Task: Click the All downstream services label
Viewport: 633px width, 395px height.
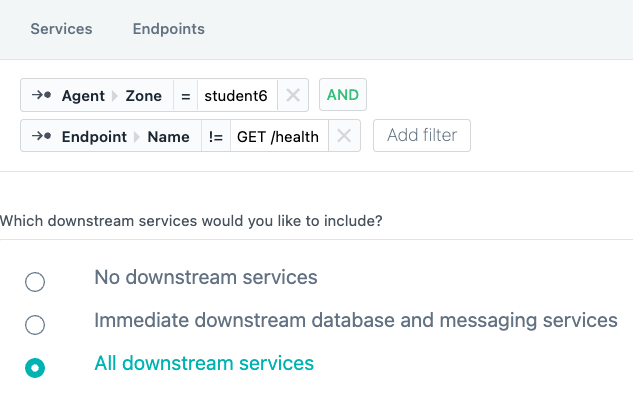Action: click(204, 363)
